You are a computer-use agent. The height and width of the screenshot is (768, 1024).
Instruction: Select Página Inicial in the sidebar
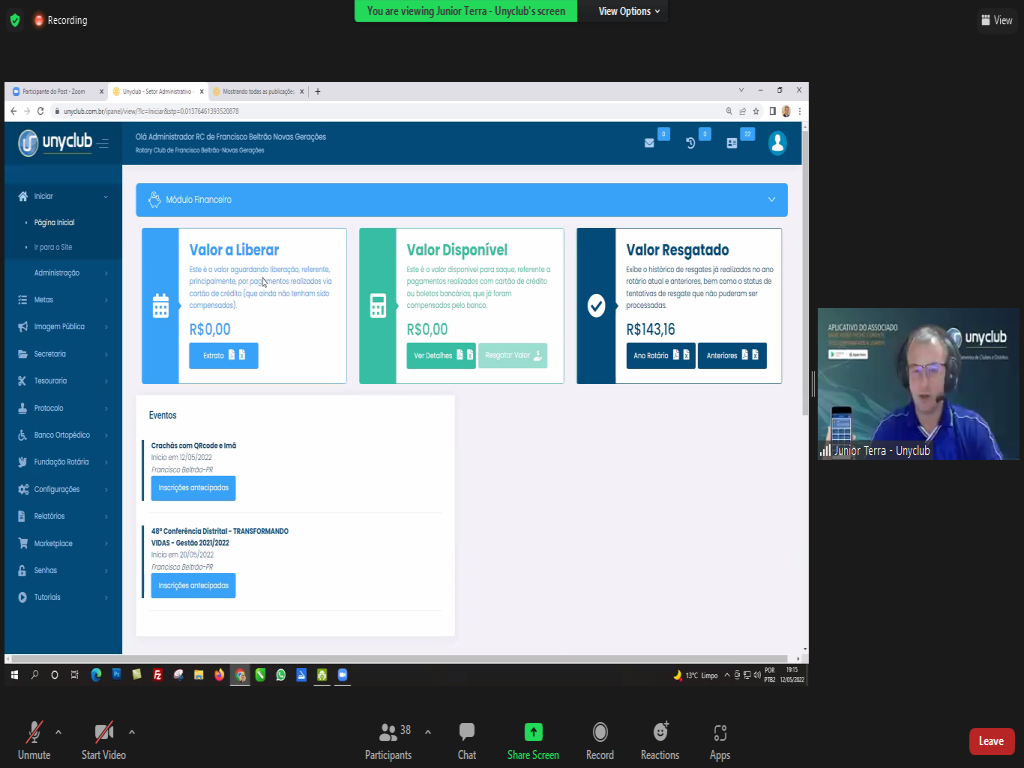coord(54,223)
